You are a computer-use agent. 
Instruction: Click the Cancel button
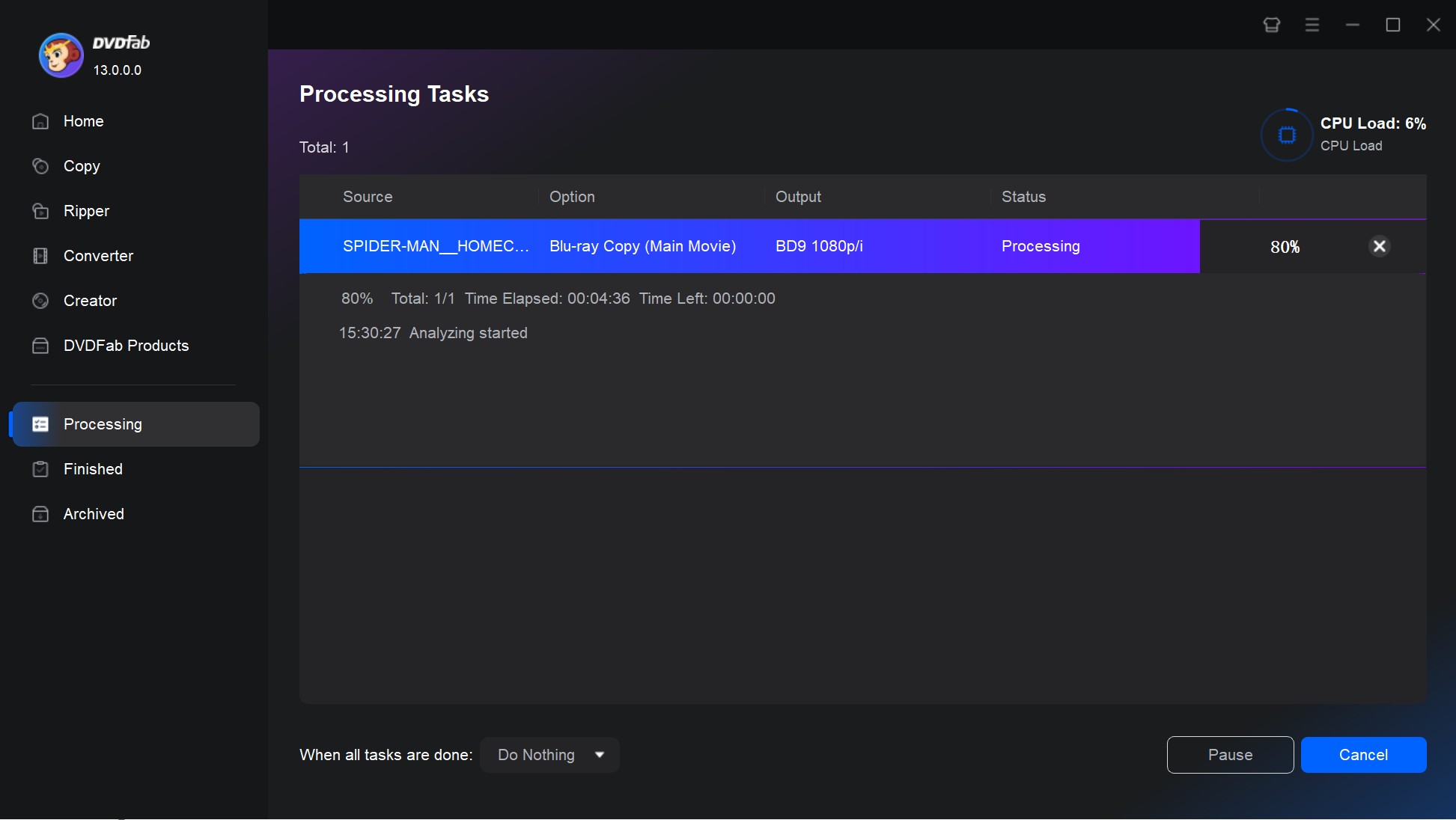(1364, 754)
